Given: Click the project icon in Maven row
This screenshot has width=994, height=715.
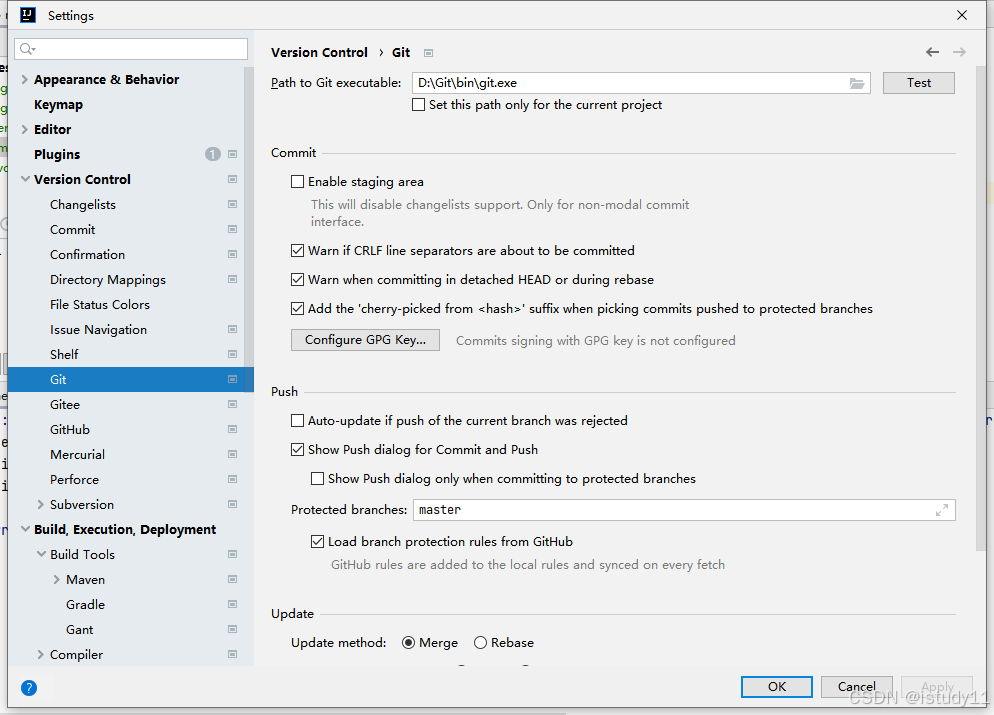Looking at the screenshot, I should (x=233, y=579).
